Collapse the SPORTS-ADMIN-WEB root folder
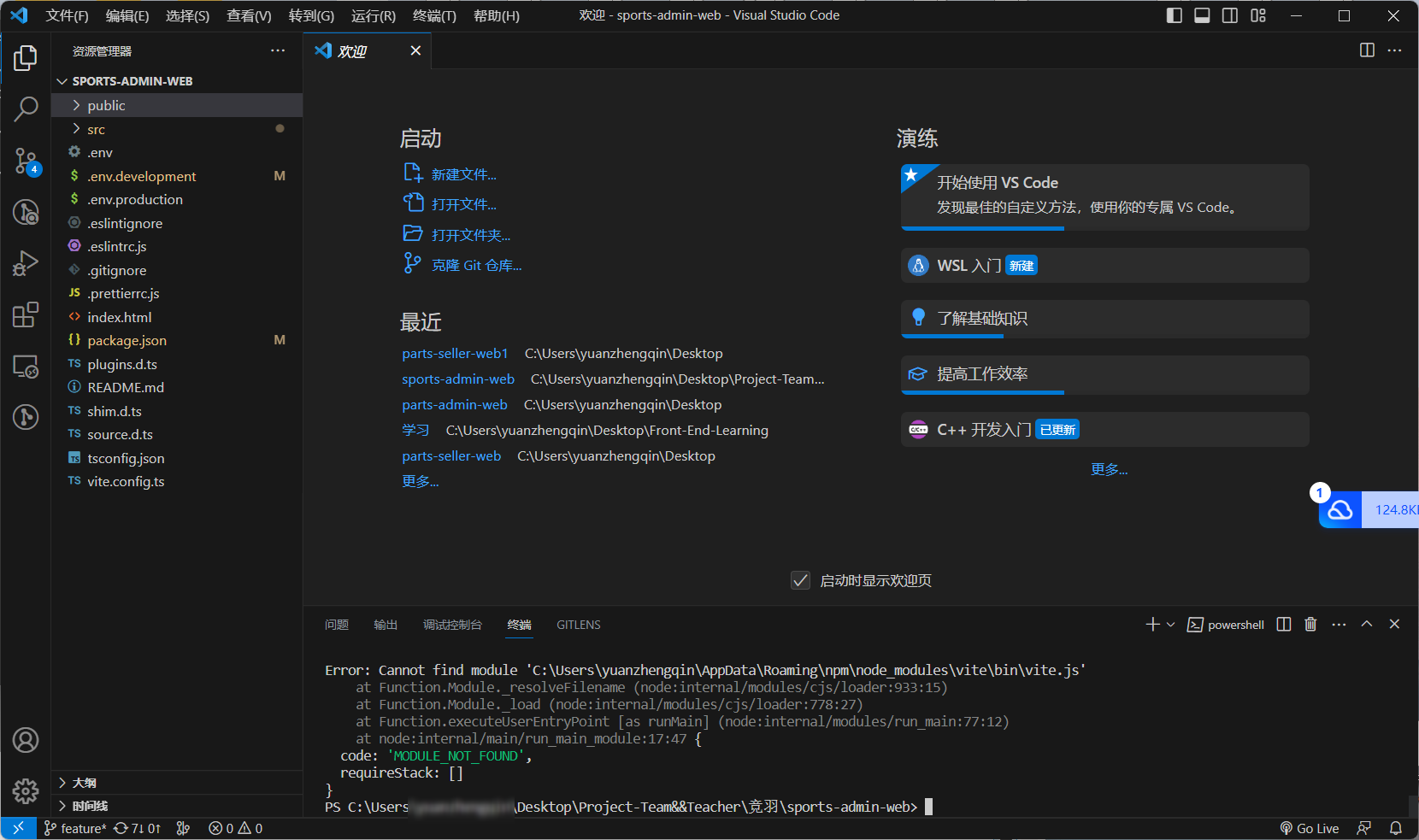 177,81
